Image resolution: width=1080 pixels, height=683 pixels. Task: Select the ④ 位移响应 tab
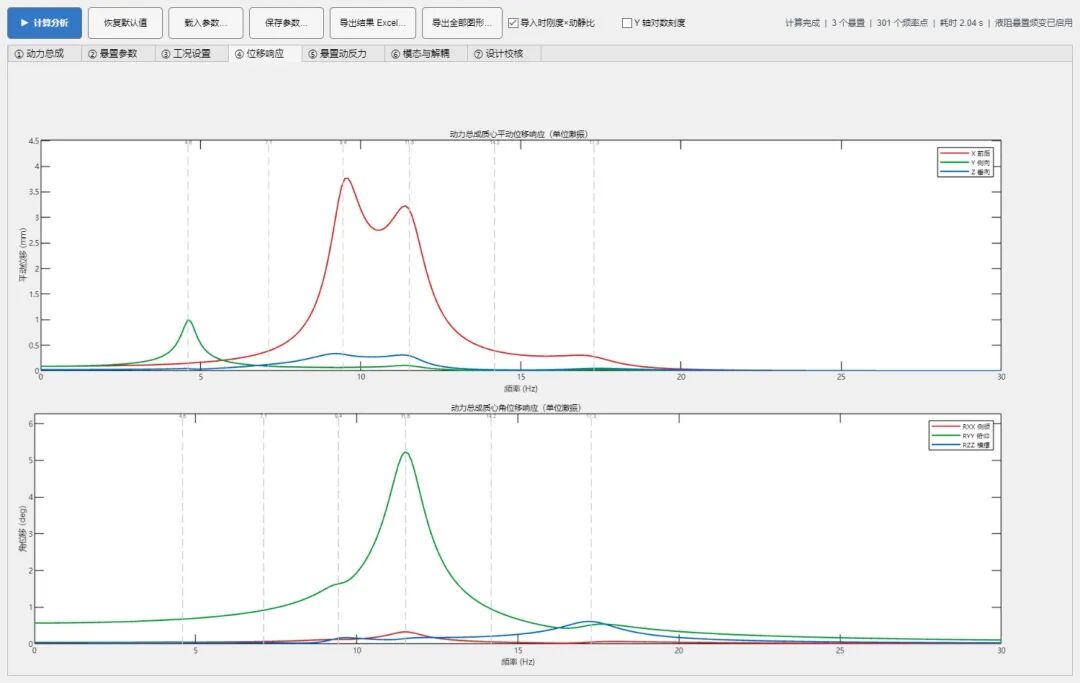point(265,54)
